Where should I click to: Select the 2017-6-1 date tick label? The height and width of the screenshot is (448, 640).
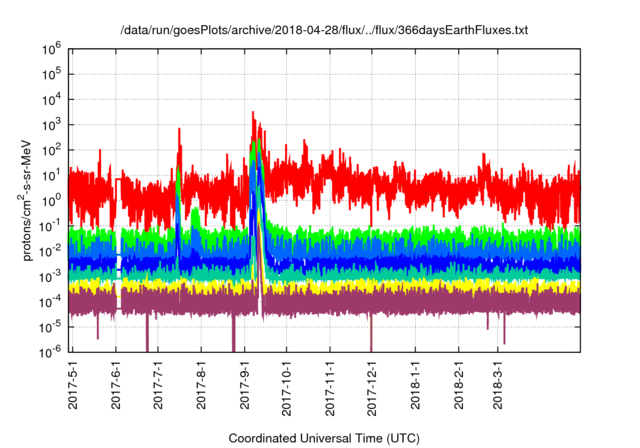[x=116, y=384]
